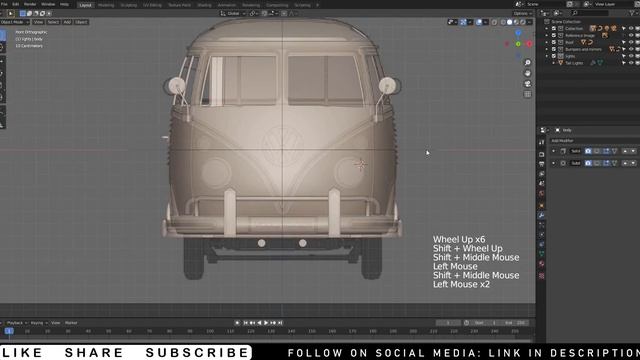The image size is (640, 360).
Task: Open the Object Data (green mesh) tab
Action: [x=542, y=254]
